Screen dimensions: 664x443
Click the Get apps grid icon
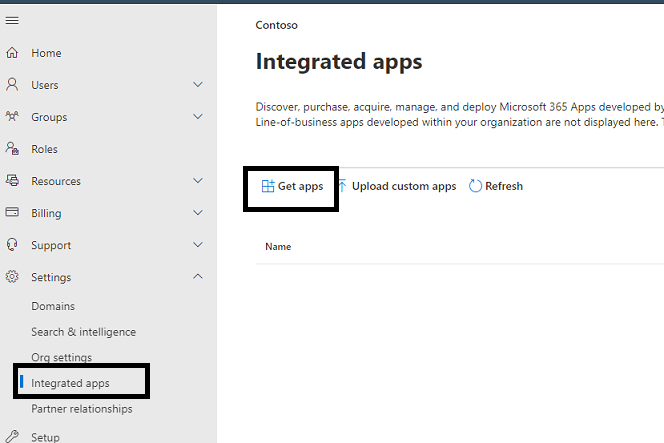tap(268, 186)
